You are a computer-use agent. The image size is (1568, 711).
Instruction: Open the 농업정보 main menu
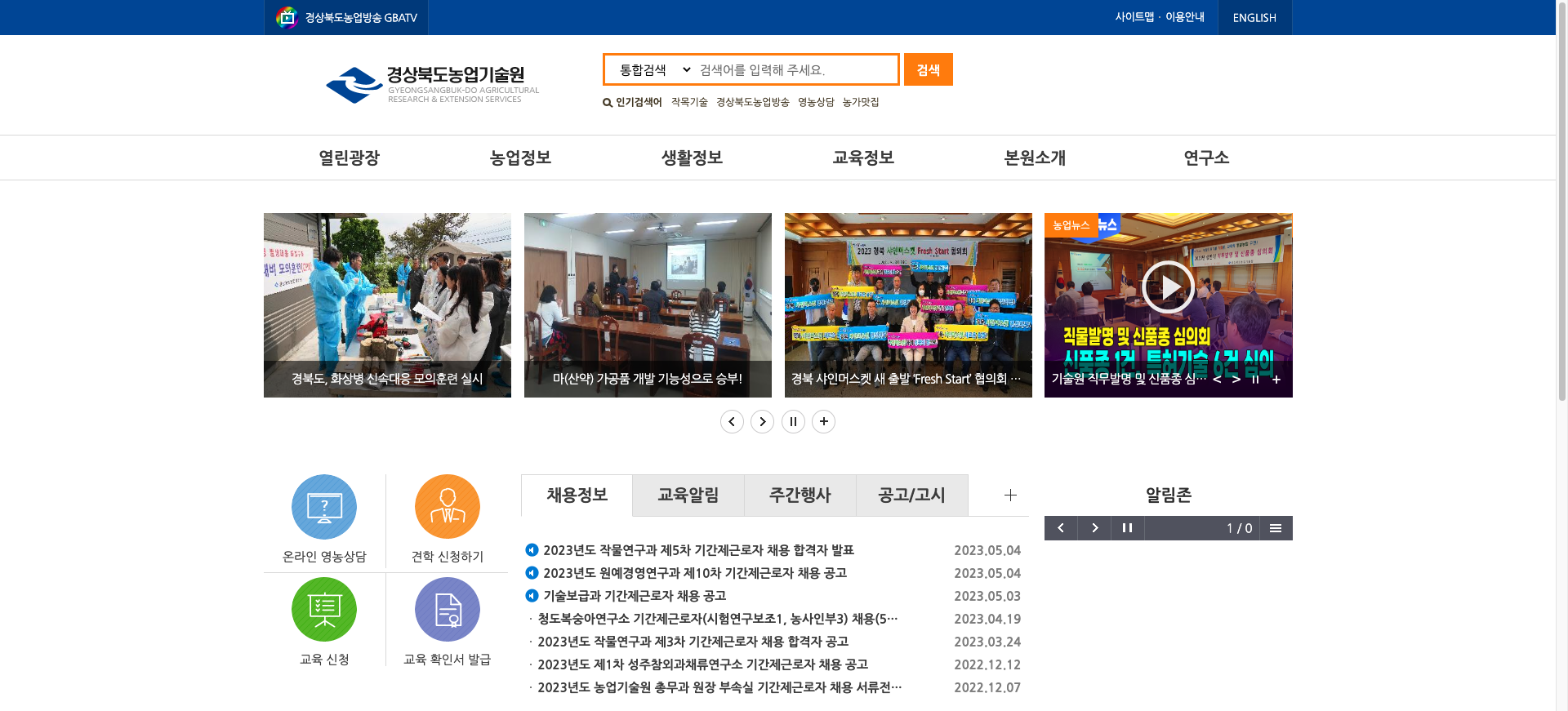click(x=520, y=158)
